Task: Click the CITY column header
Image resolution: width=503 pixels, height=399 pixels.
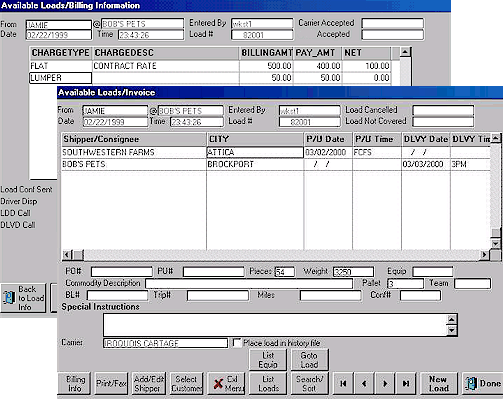Action: point(255,139)
